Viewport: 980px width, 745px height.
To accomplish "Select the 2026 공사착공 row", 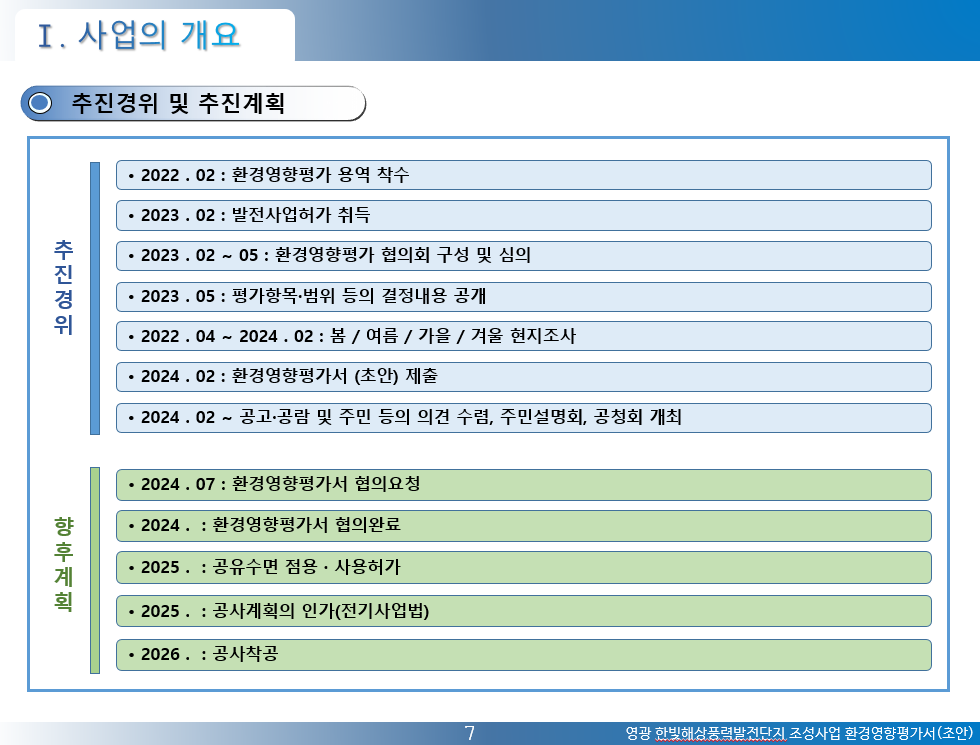I will coord(524,654).
